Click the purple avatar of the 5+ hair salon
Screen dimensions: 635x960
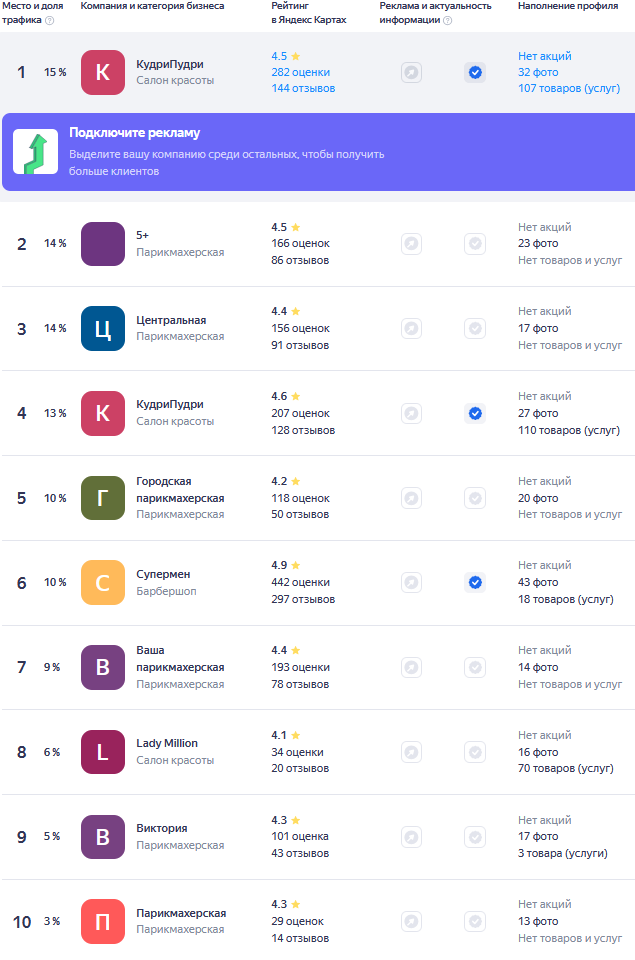click(x=103, y=244)
